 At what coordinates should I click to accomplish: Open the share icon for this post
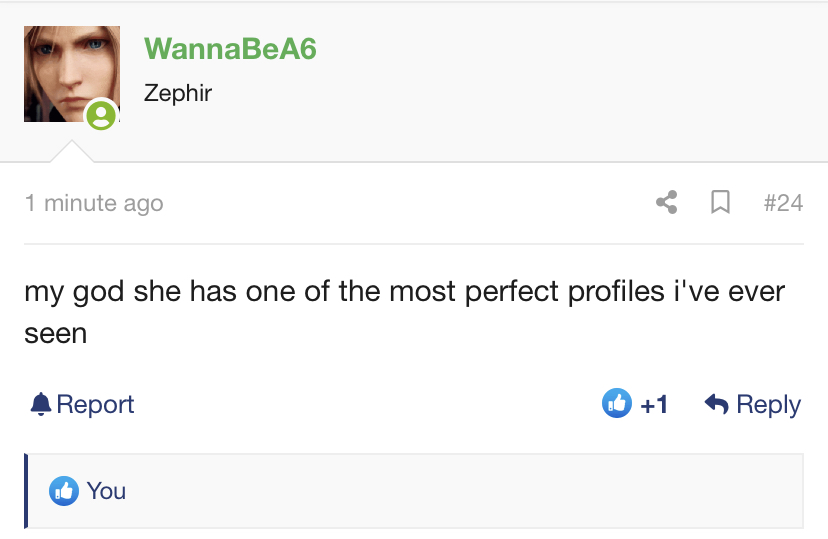point(667,202)
